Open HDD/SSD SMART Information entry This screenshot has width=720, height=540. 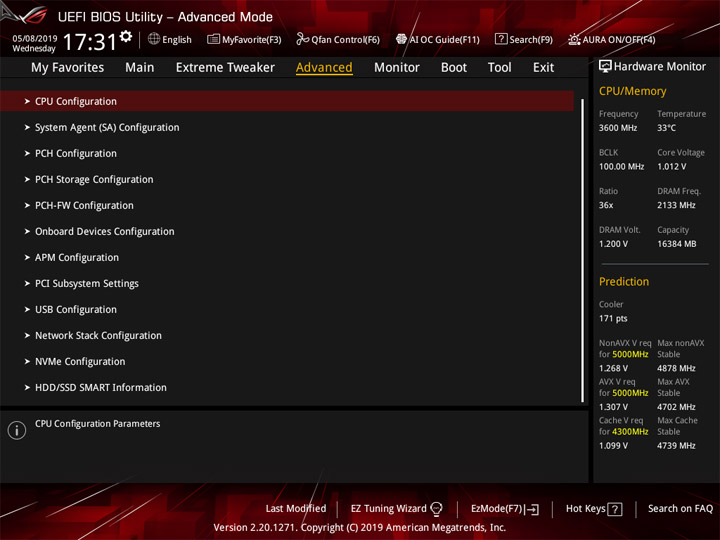(x=287, y=388)
